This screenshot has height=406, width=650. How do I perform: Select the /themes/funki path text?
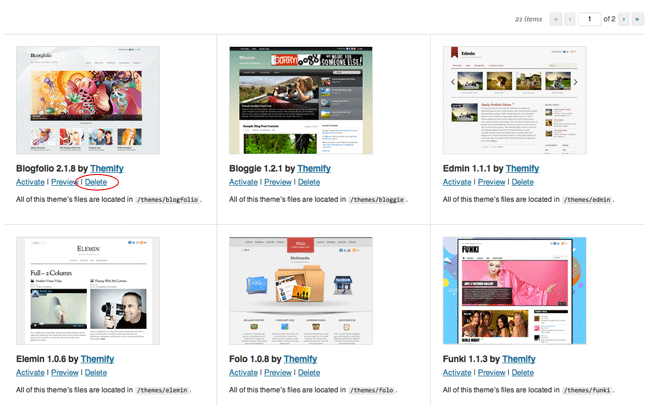tap(587, 390)
